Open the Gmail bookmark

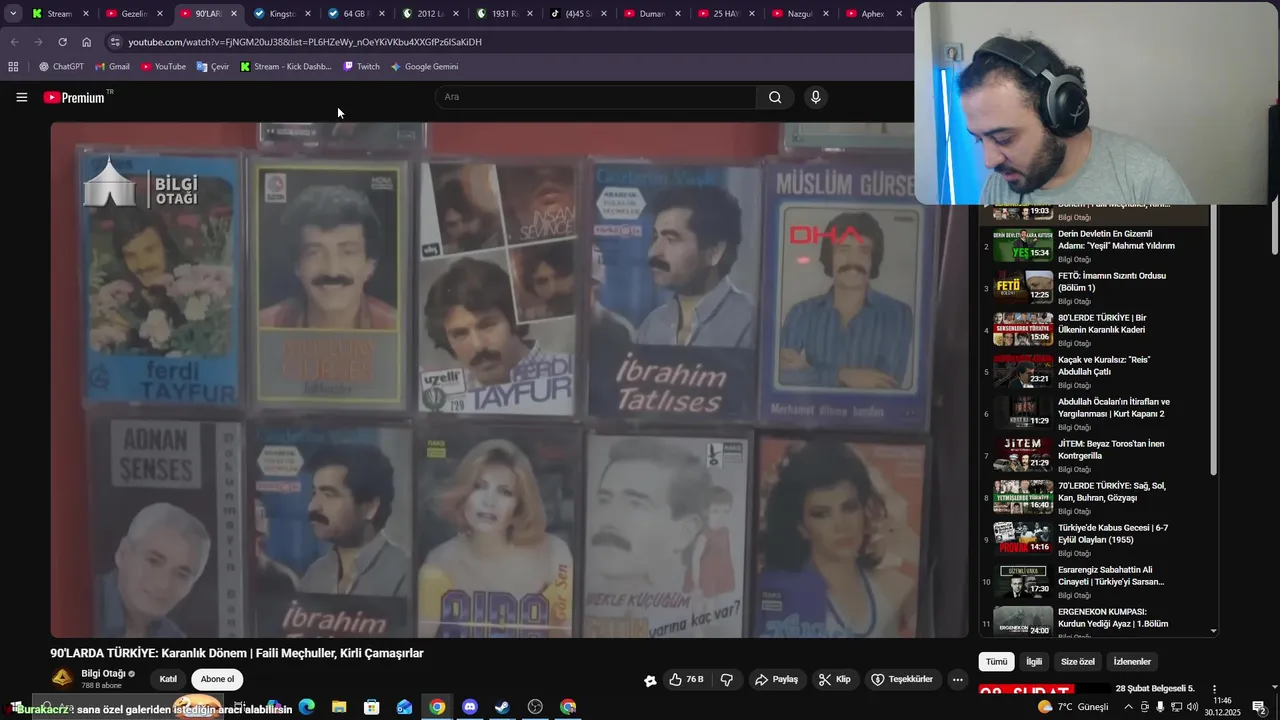112,67
